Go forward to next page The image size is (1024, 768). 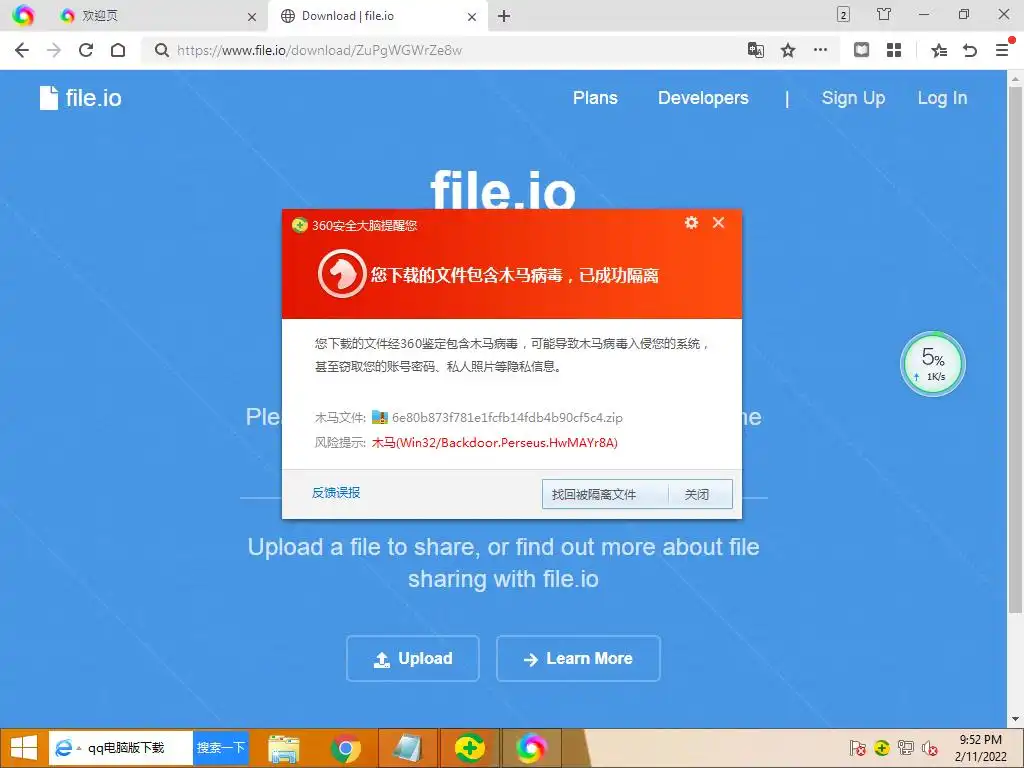pyautogui.click(x=54, y=50)
